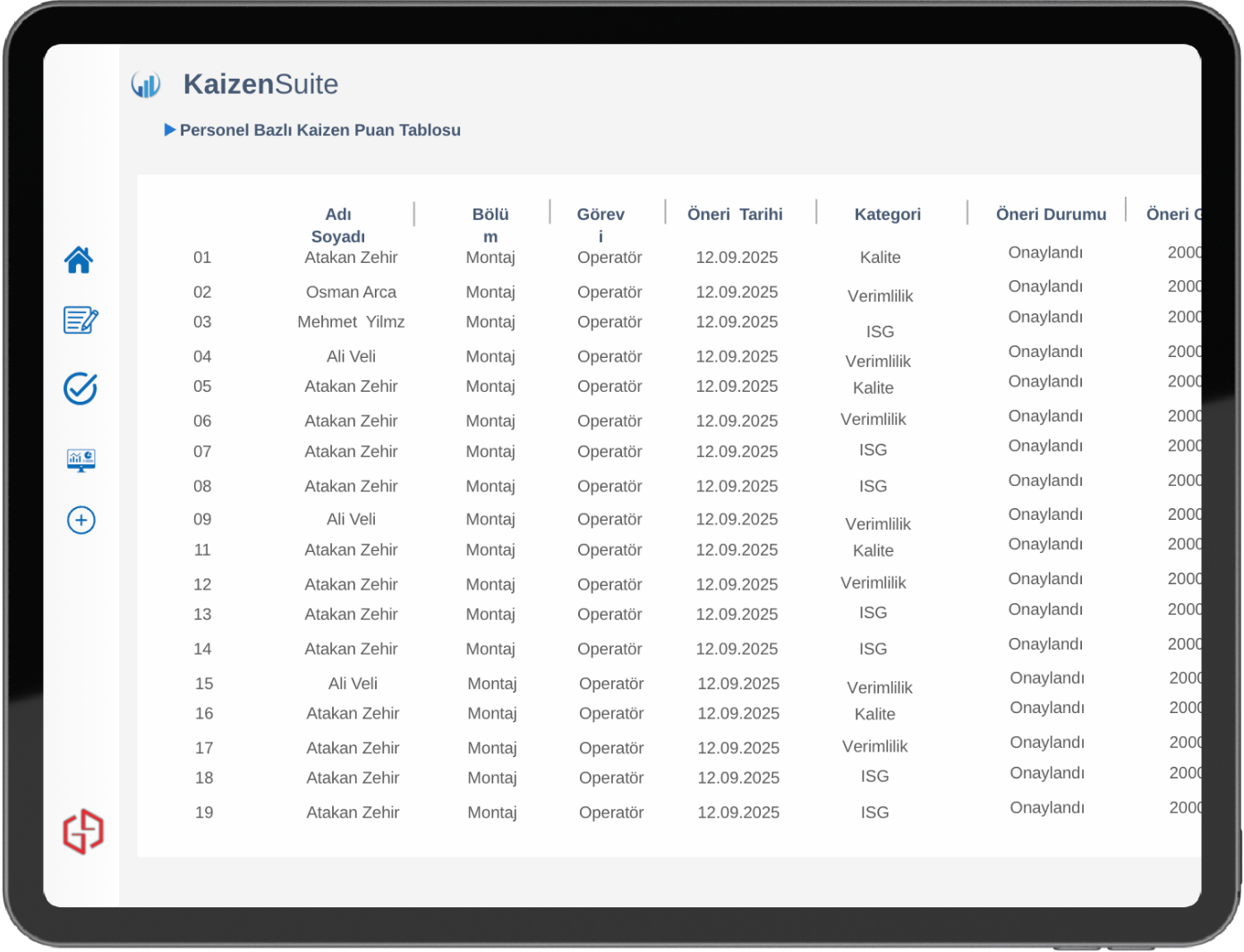Open the dashboard monitor chart icon

[81, 460]
